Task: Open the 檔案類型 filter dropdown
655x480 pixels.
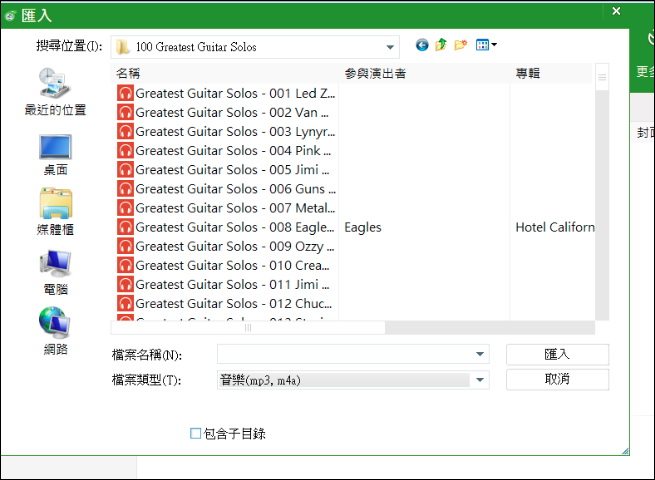Action: (x=480, y=380)
